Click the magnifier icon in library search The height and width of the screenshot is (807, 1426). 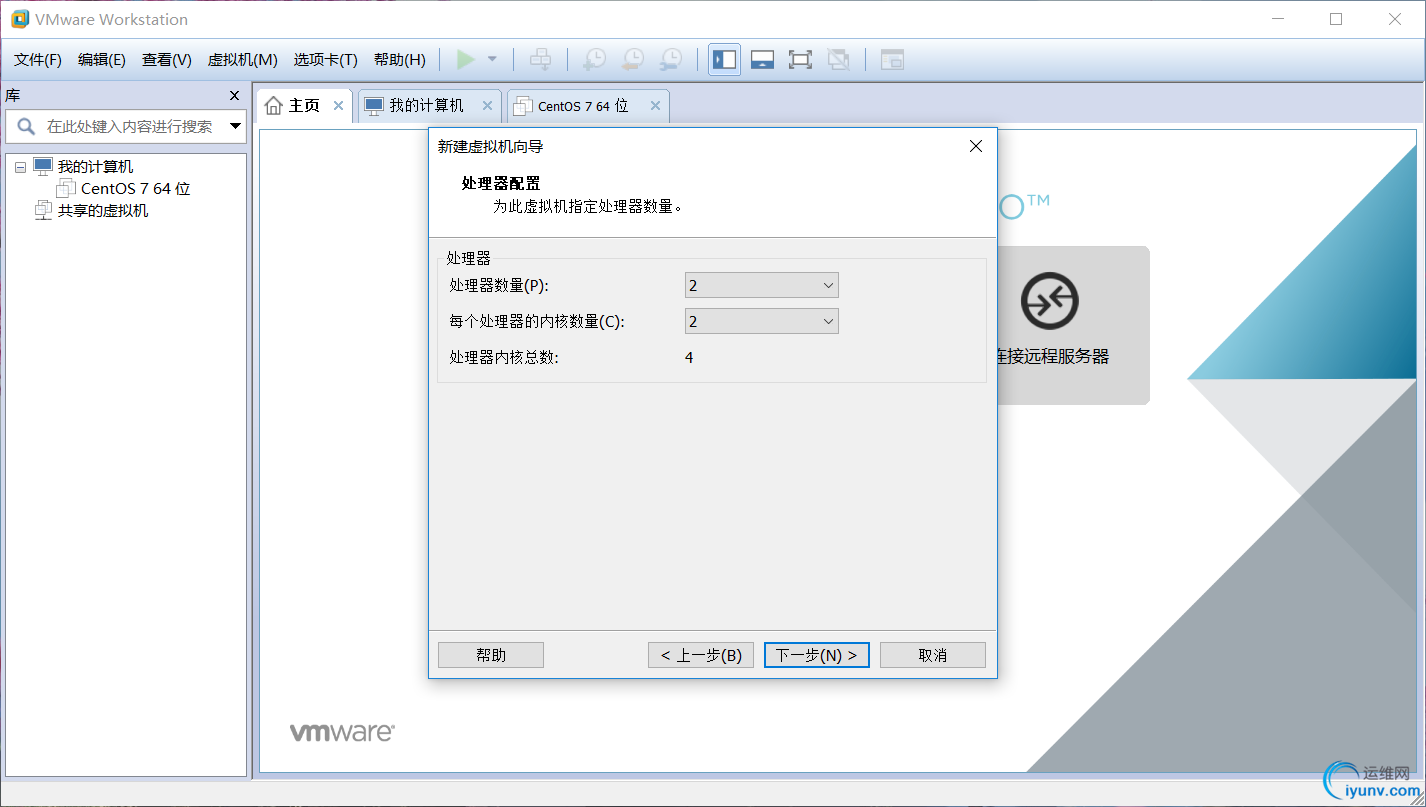point(26,127)
